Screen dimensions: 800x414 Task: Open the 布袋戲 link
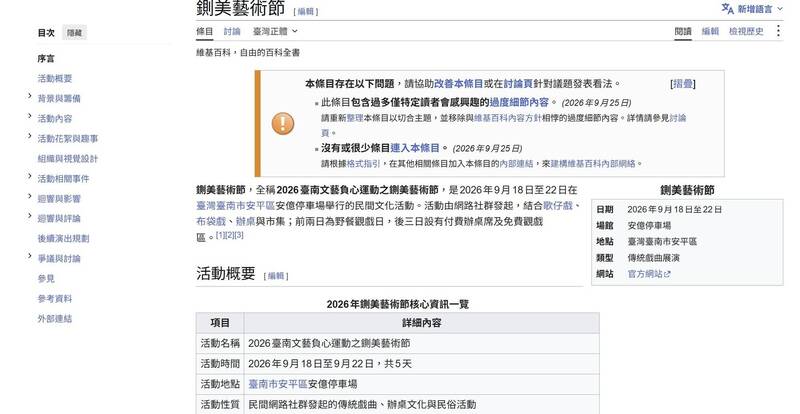tap(211, 222)
